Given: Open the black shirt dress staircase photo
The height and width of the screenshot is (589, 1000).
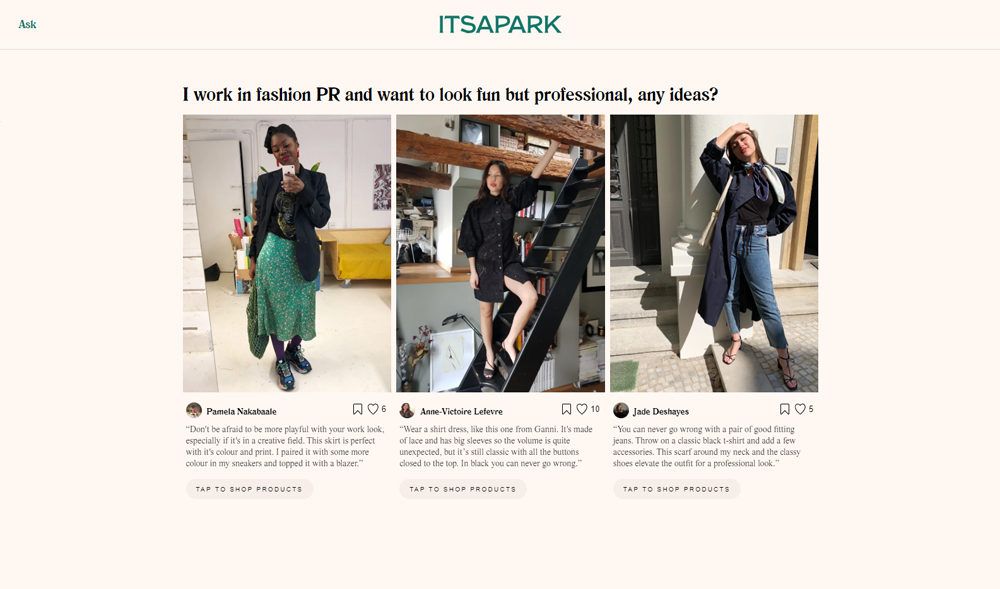Looking at the screenshot, I should pyautogui.click(x=500, y=253).
